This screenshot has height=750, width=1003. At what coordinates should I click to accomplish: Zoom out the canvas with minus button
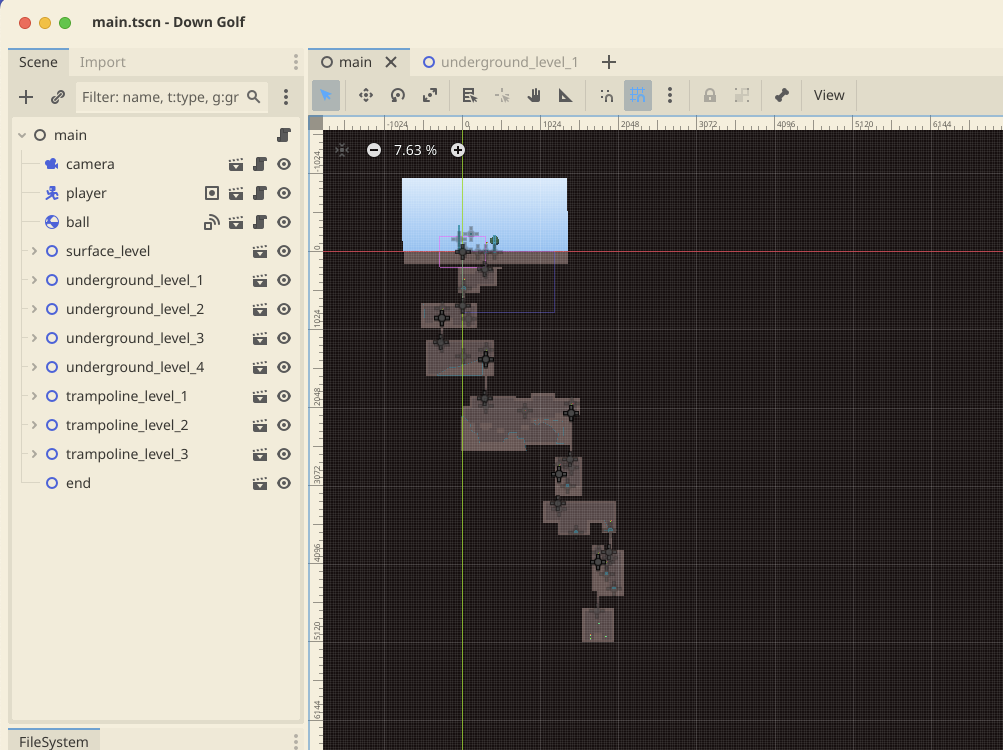(x=374, y=150)
